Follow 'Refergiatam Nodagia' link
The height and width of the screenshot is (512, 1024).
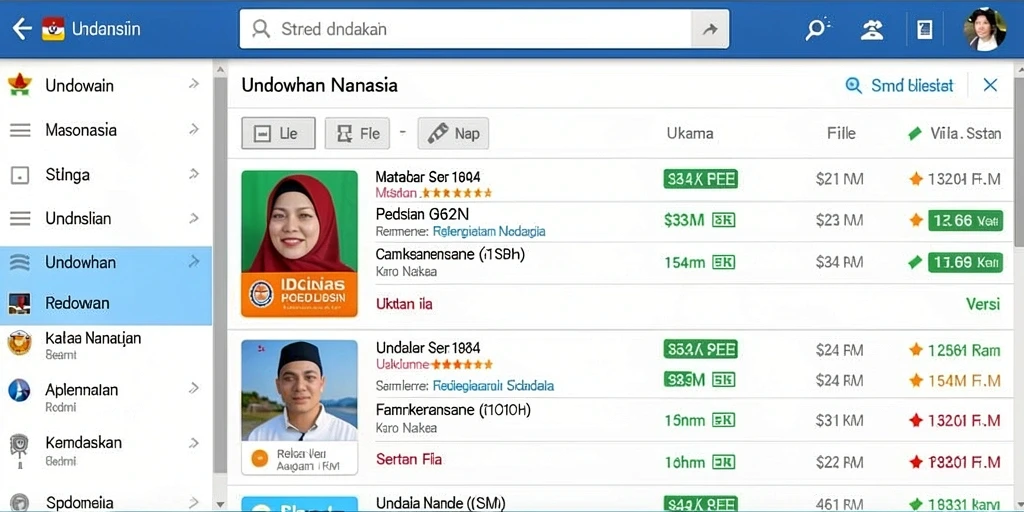tap(489, 231)
